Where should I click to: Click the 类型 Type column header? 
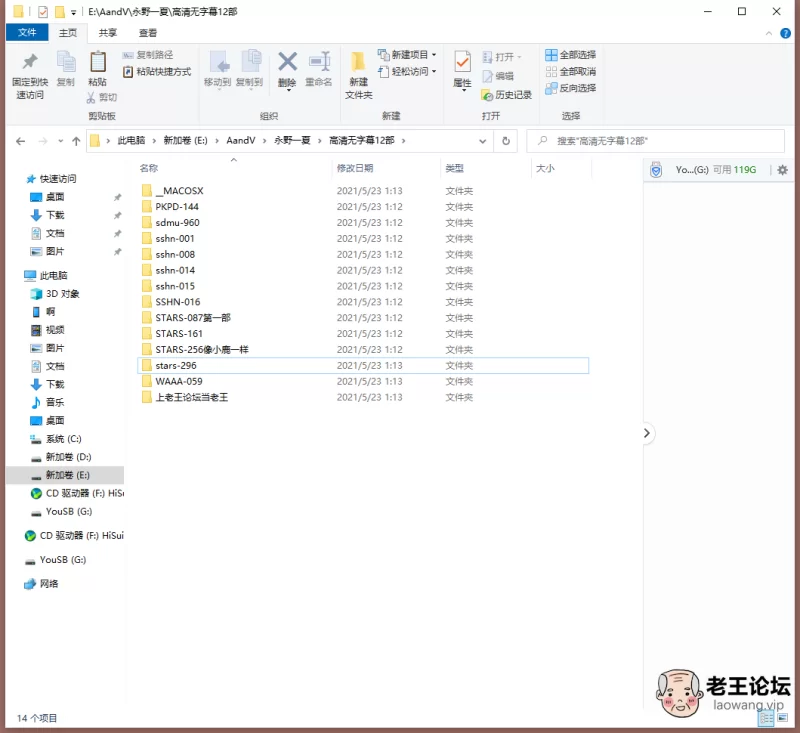(x=455, y=168)
